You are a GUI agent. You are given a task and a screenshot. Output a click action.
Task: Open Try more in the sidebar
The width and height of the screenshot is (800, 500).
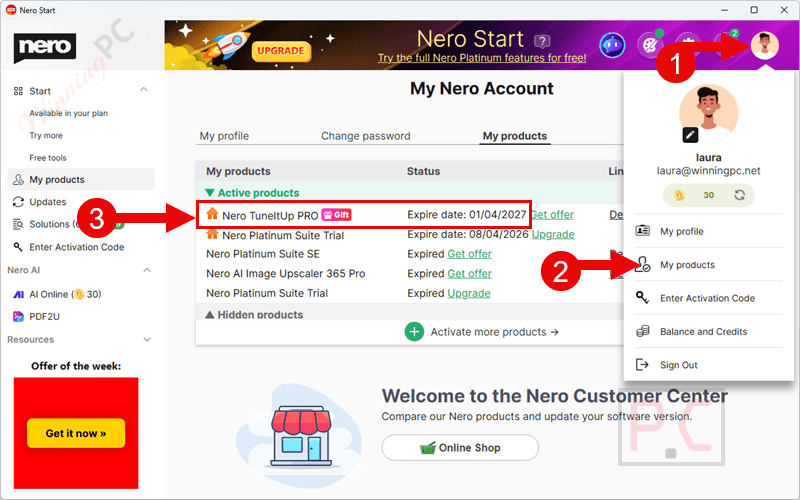pyautogui.click(x=46, y=135)
